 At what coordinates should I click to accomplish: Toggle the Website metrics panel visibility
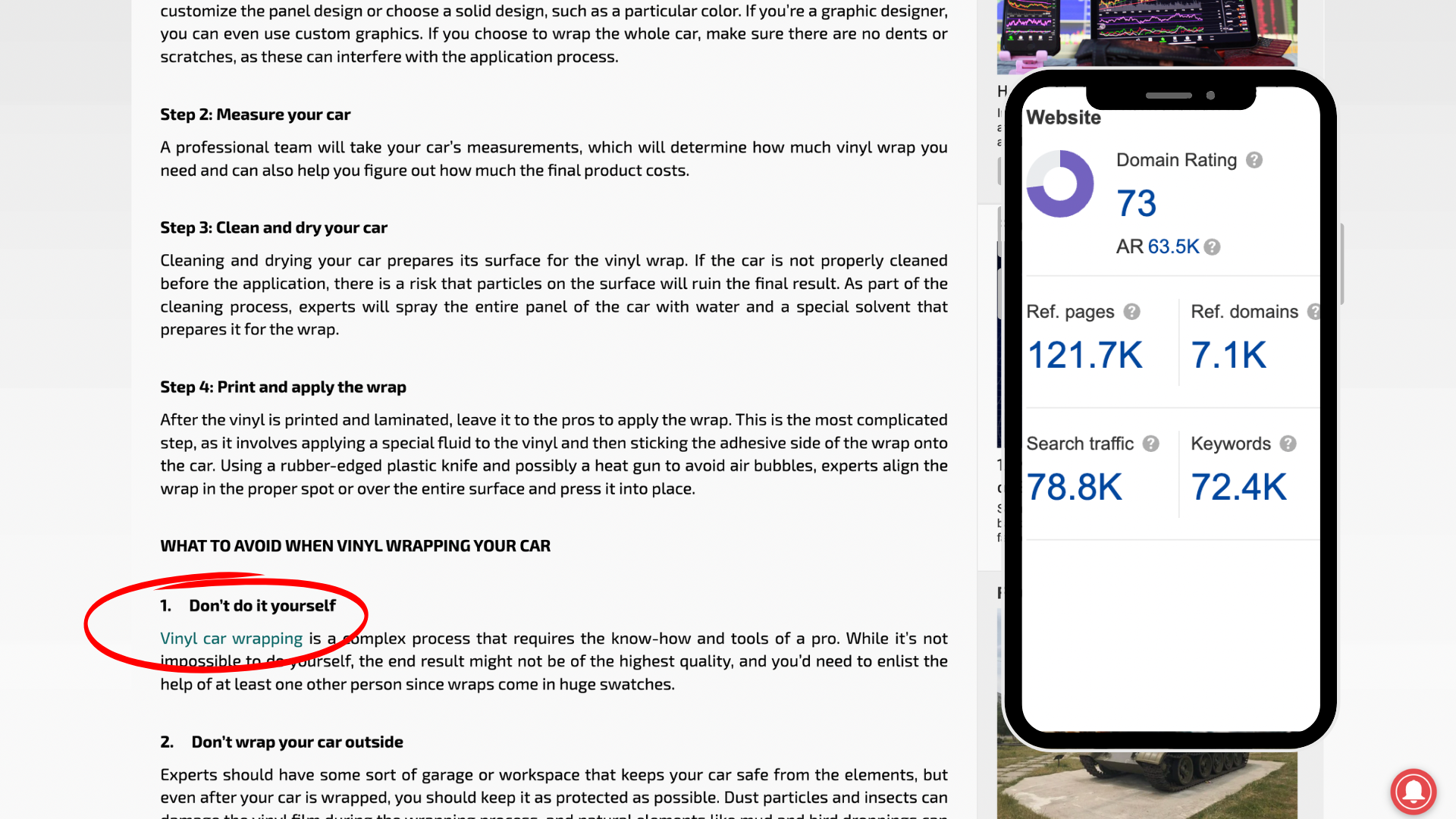[1063, 117]
